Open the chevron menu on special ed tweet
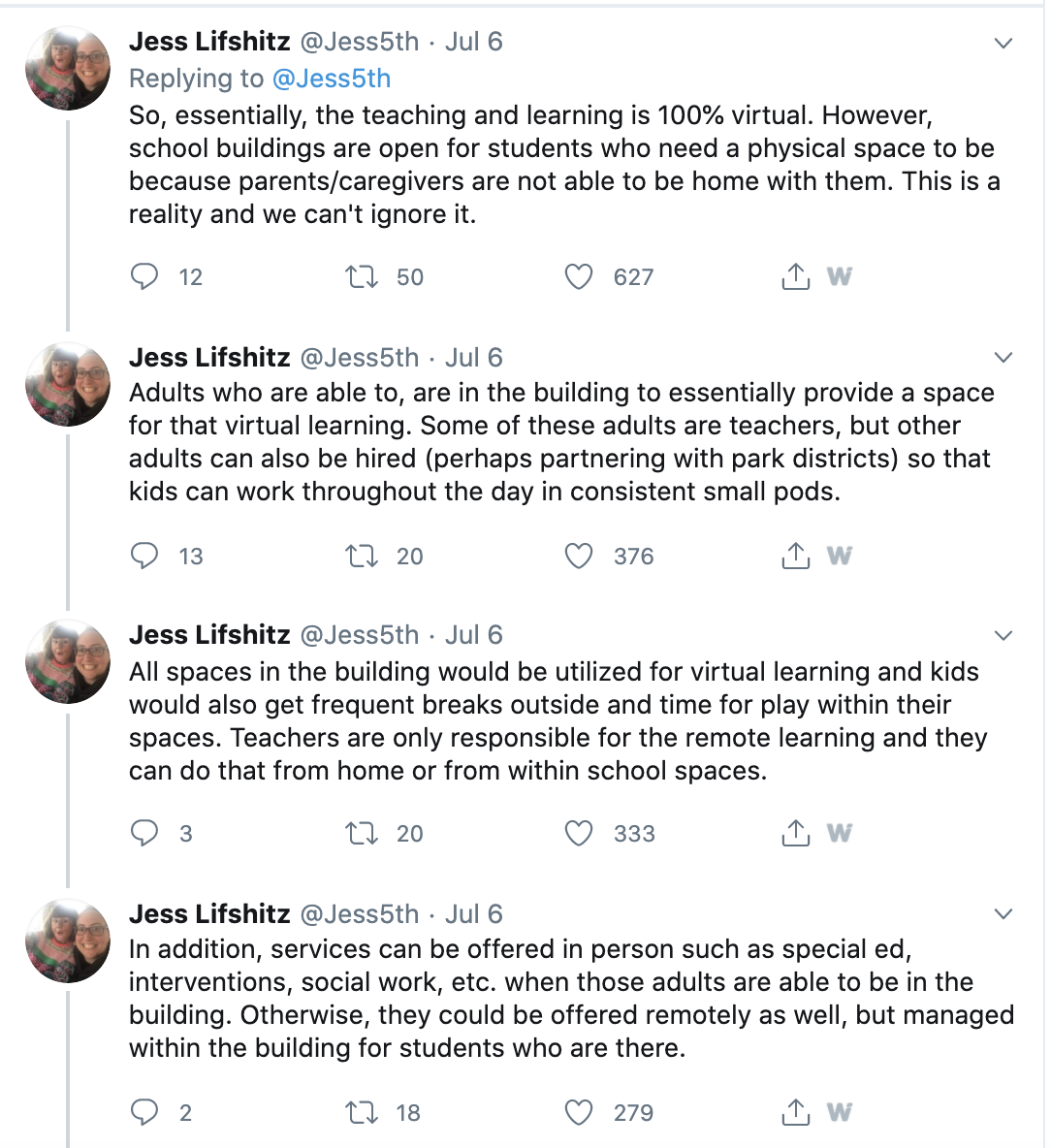The height and width of the screenshot is (1148, 1051). (x=1003, y=913)
